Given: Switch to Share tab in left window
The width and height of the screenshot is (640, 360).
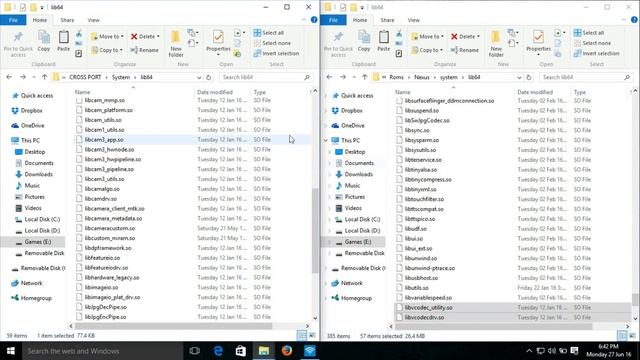Looking at the screenshot, I should (x=67, y=20).
